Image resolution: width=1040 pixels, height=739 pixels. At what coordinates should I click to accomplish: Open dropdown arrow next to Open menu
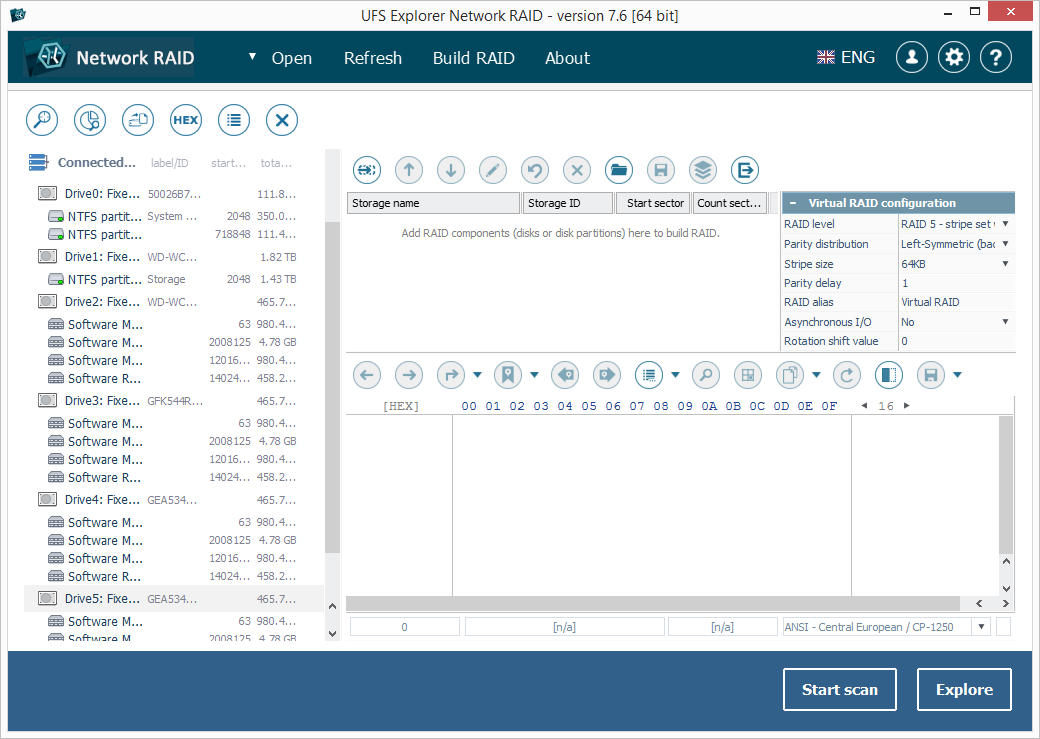(252, 57)
